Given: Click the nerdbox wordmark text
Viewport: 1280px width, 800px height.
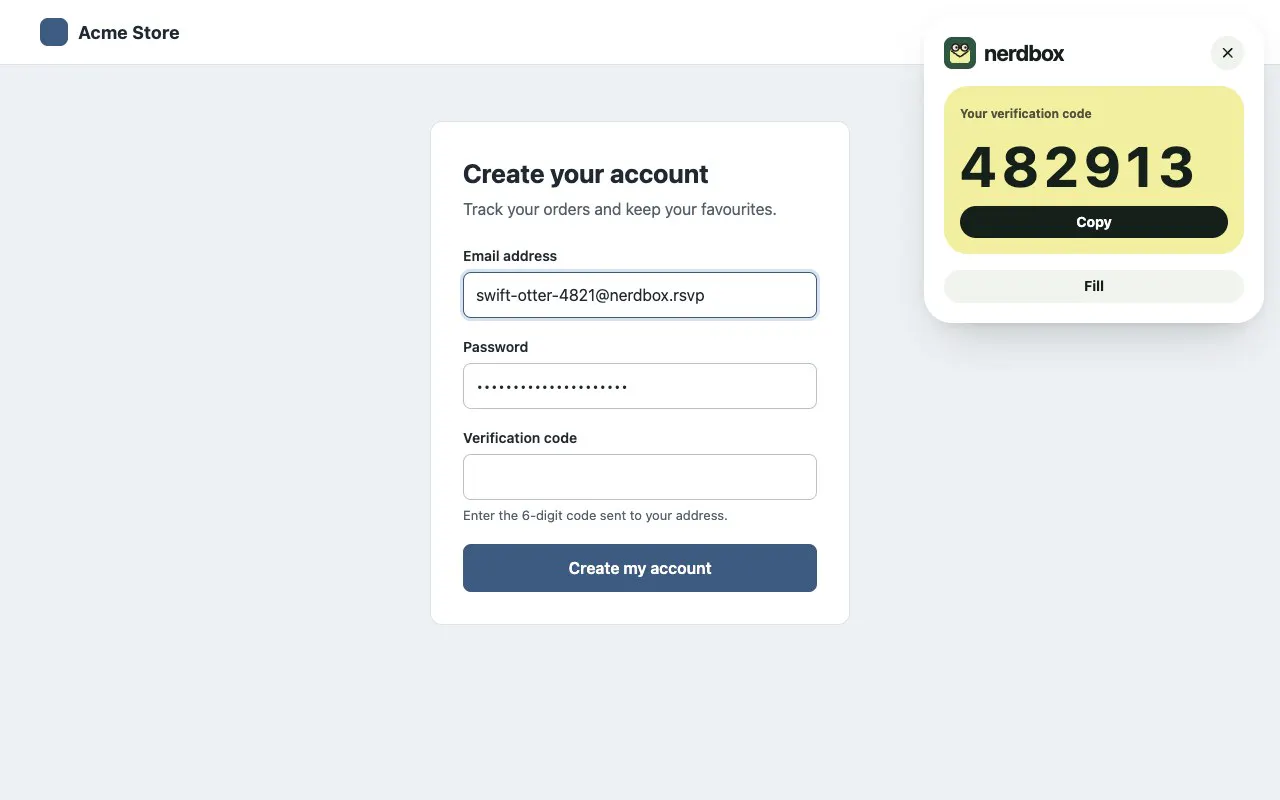Looking at the screenshot, I should coord(1024,54).
